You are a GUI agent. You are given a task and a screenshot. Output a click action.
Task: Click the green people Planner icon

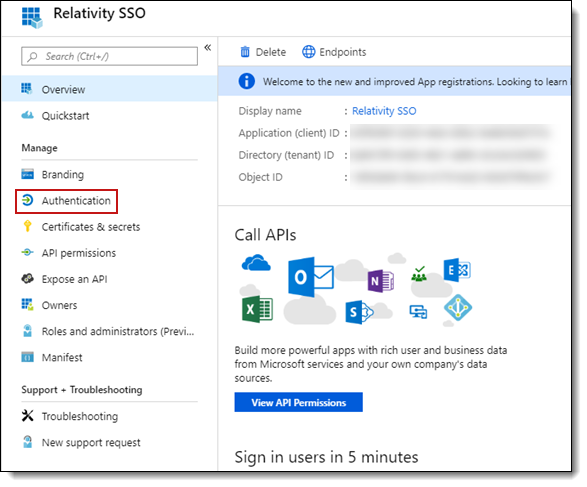tap(419, 274)
